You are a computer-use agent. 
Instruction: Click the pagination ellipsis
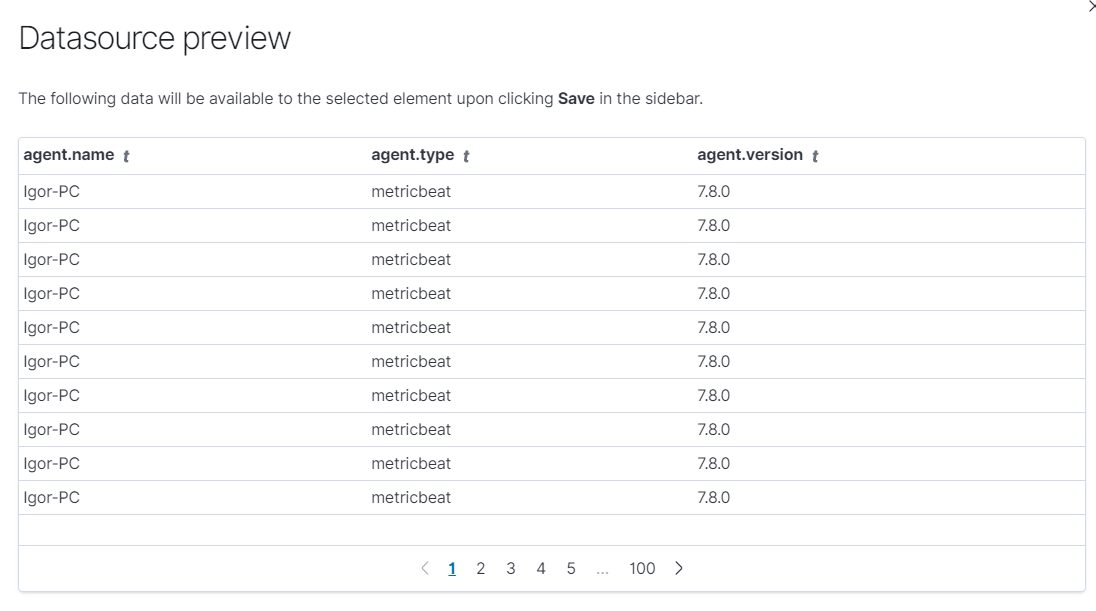coord(603,568)
